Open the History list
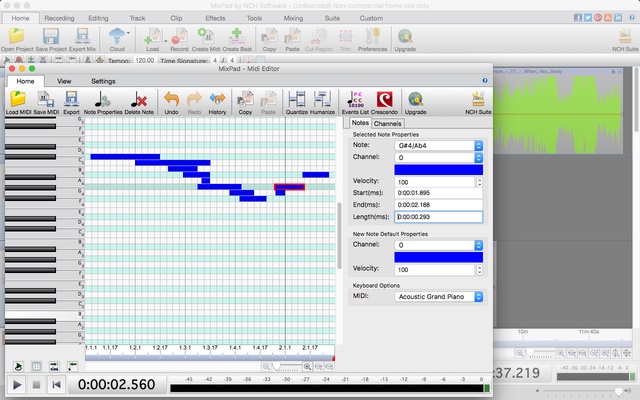Image resolution: width=640 pixels, height=400 pixels. click(217, 102)
